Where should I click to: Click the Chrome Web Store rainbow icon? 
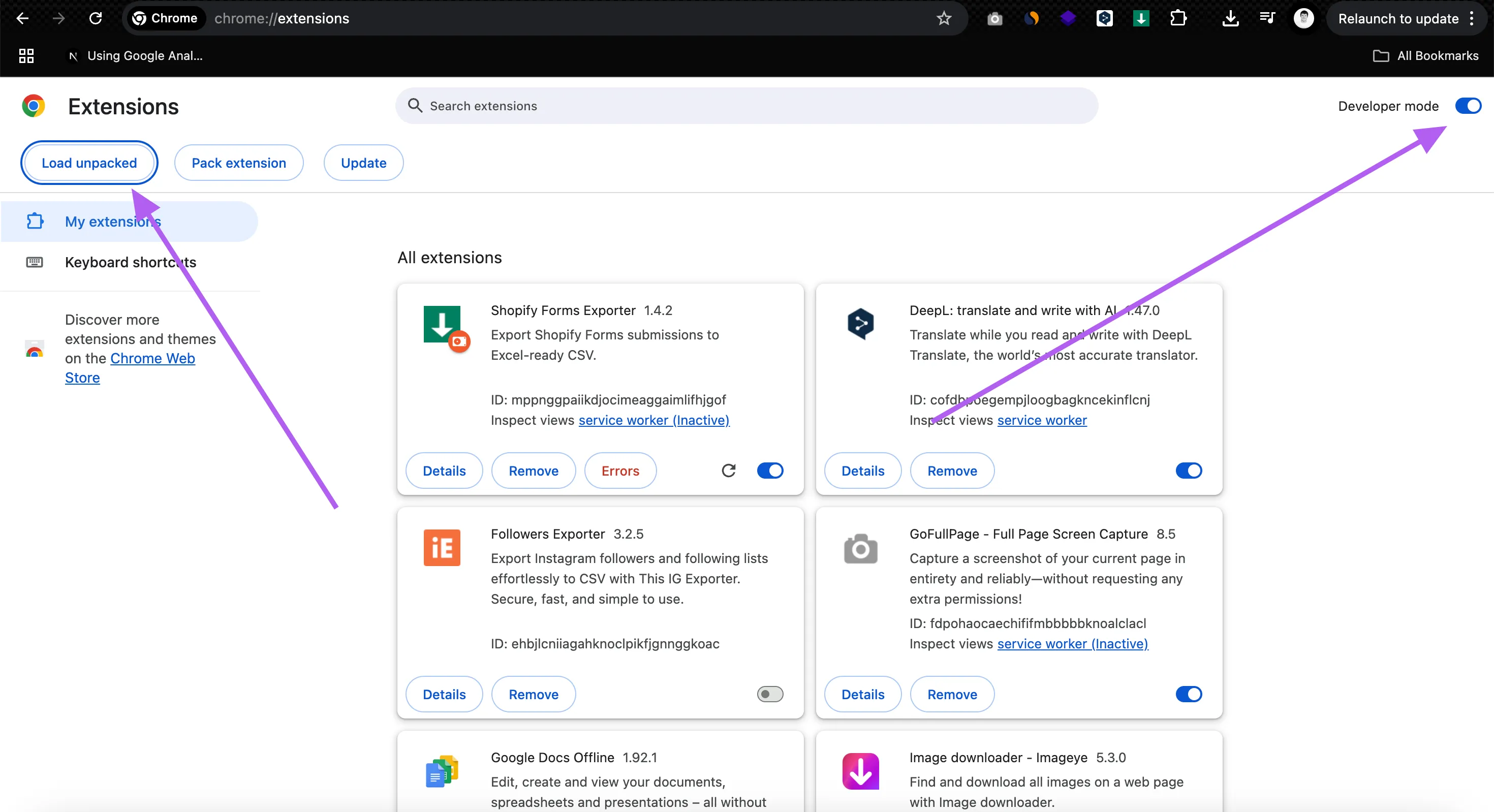tap(34, 349)
